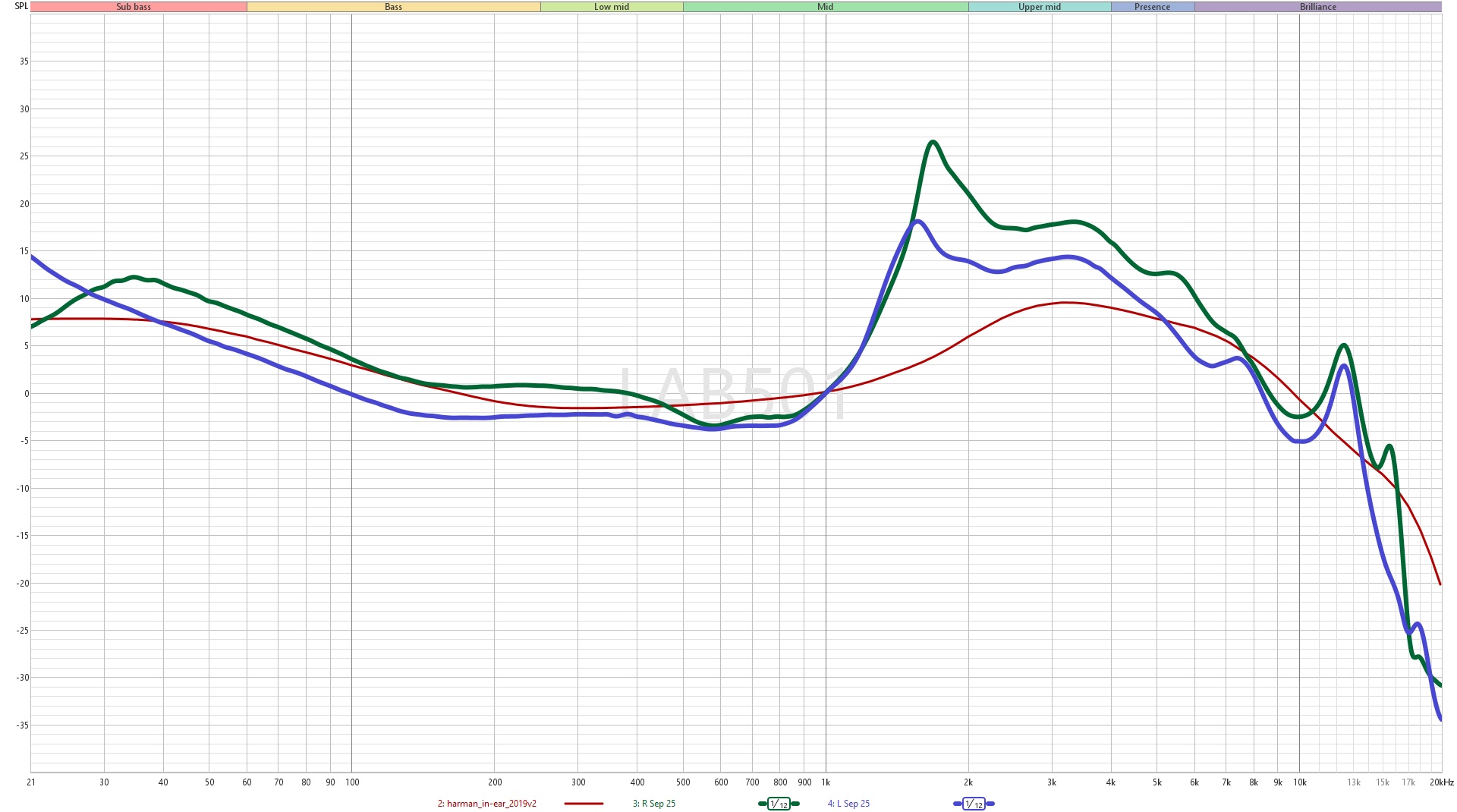The width and height of the screenshot is (1457, 812).
Task: Click the Low mid band header
Action: point(612,7)
